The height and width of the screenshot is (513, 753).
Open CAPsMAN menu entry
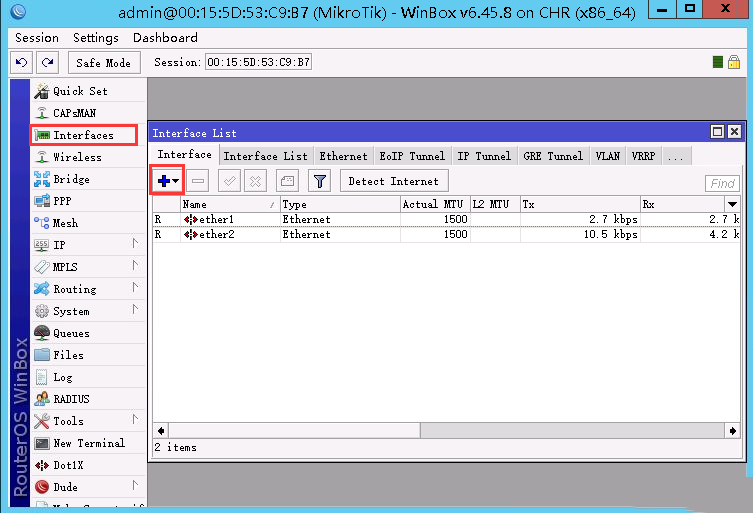pyautogui.click(x=88, y=113)
